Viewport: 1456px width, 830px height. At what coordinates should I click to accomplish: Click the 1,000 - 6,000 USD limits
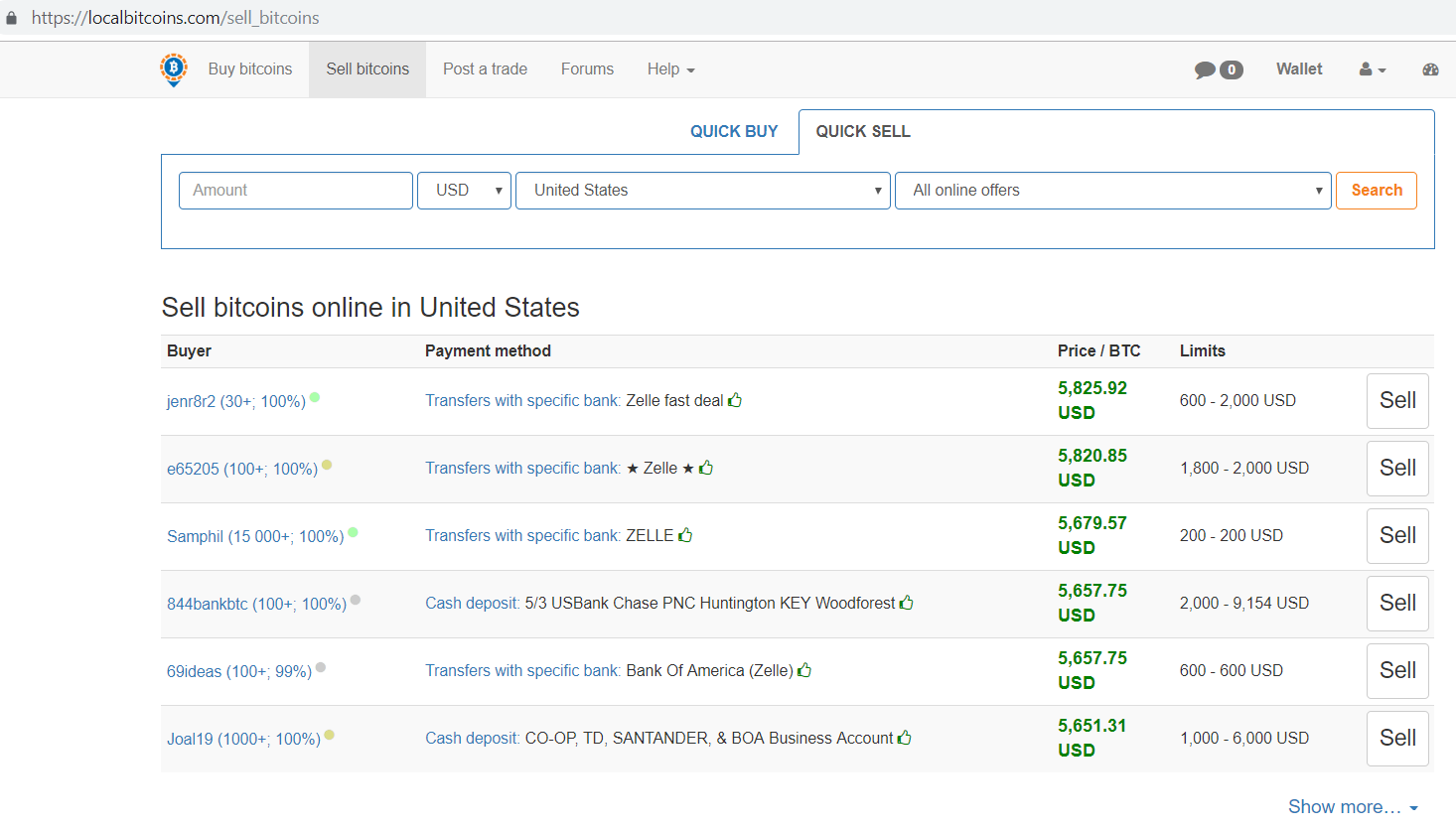1244,738
